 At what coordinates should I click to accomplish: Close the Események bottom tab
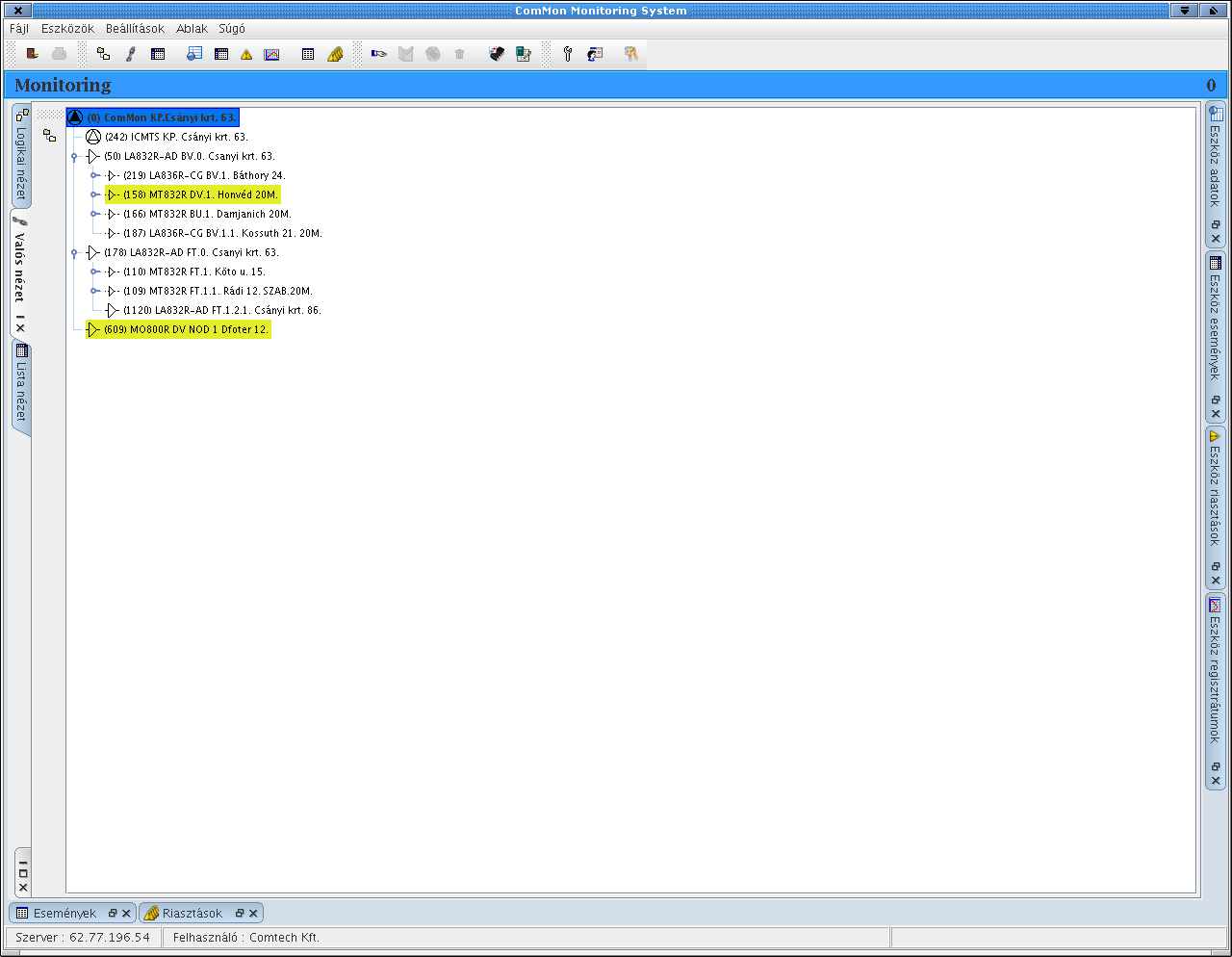(126, 913)
